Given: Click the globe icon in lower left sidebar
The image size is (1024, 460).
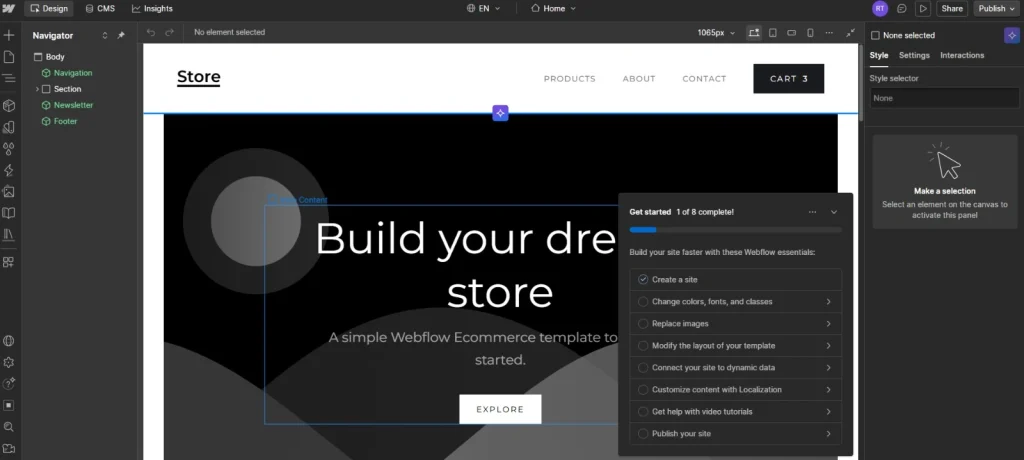Looking at the screenshot, I should pyautogui.click(x=9, y=341).
